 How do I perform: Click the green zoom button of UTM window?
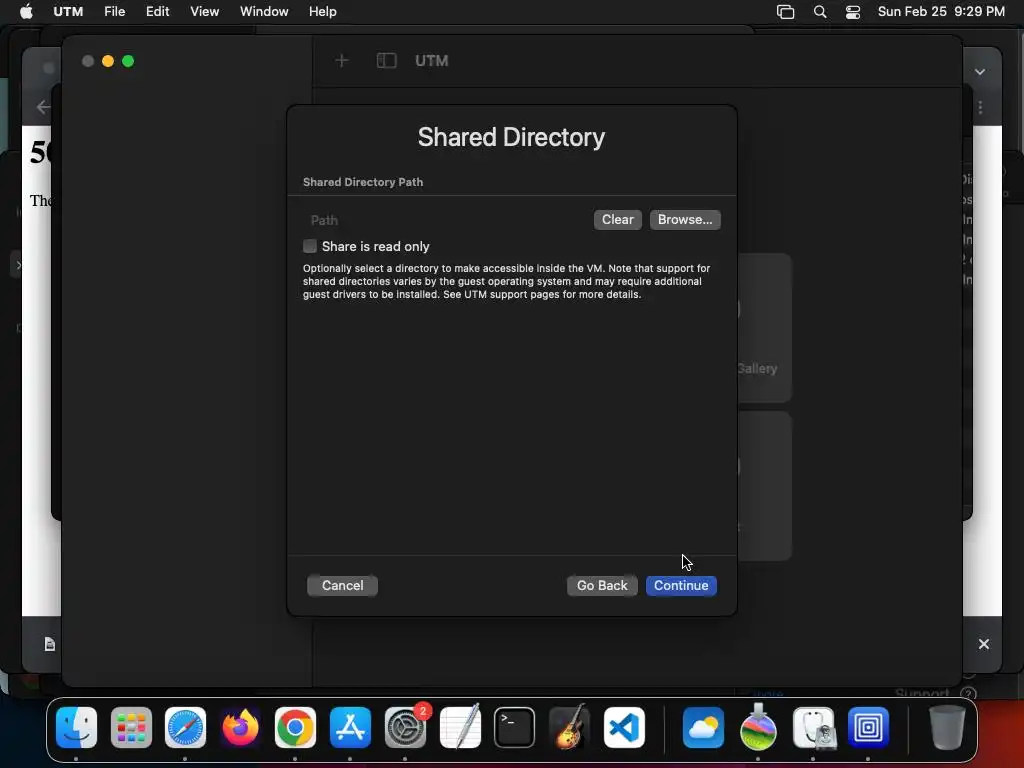point(128,61)
